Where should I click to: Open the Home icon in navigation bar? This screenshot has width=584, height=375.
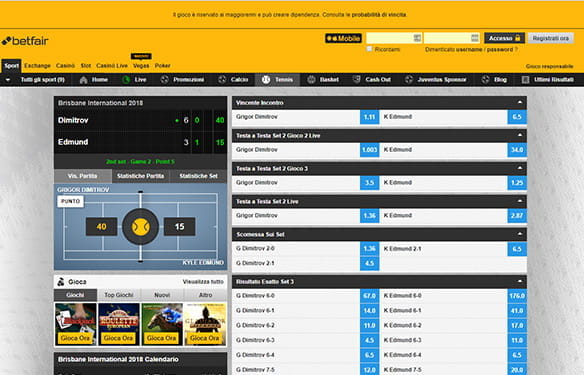pyautogui.click(x=84, y=80)
